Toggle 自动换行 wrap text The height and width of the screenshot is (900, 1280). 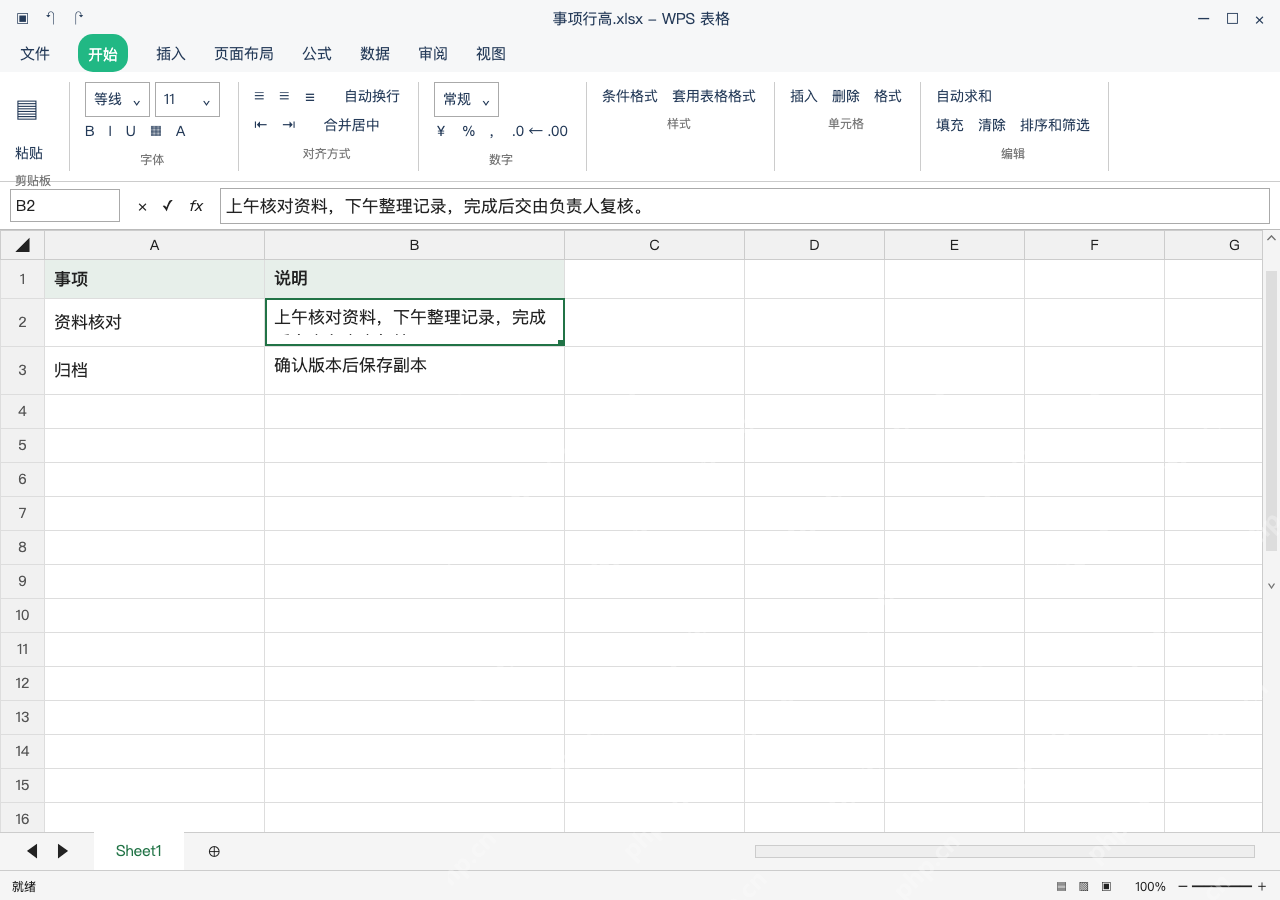372,96
